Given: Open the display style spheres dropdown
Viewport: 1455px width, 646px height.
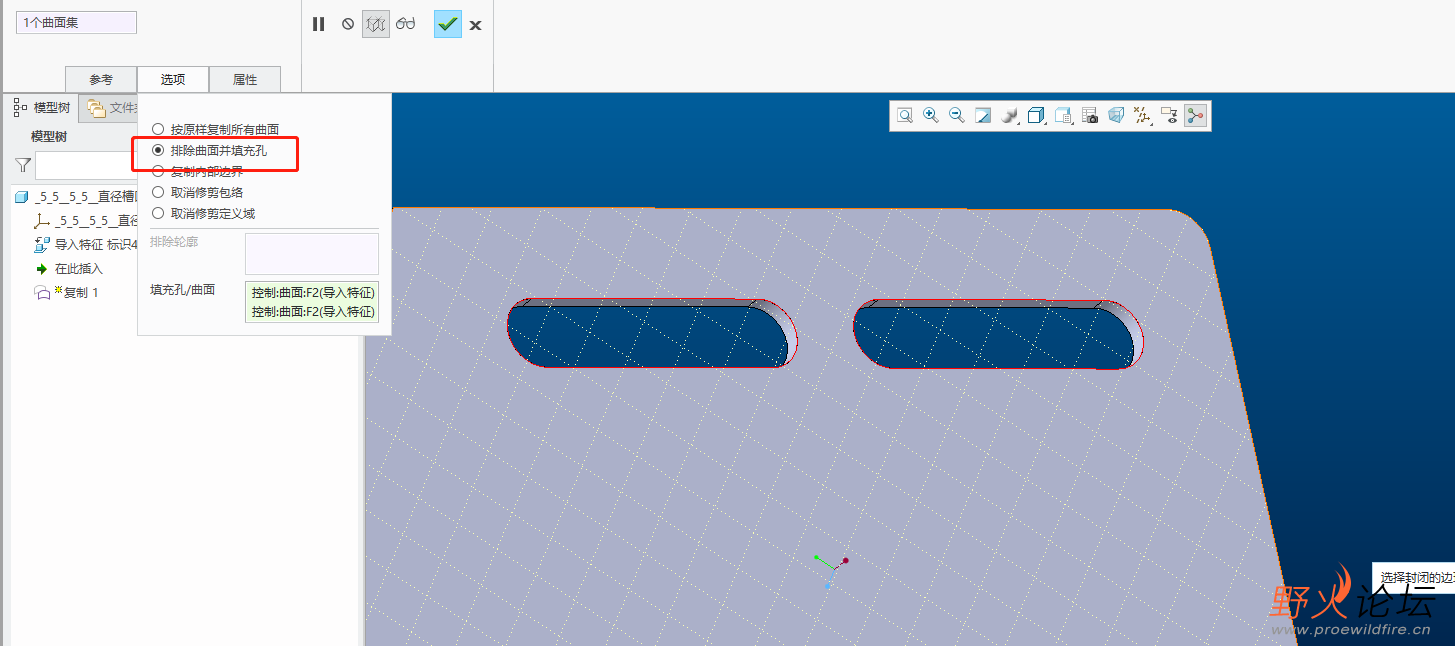Looking at the screenshot, I should click(x=1010, y=116).
